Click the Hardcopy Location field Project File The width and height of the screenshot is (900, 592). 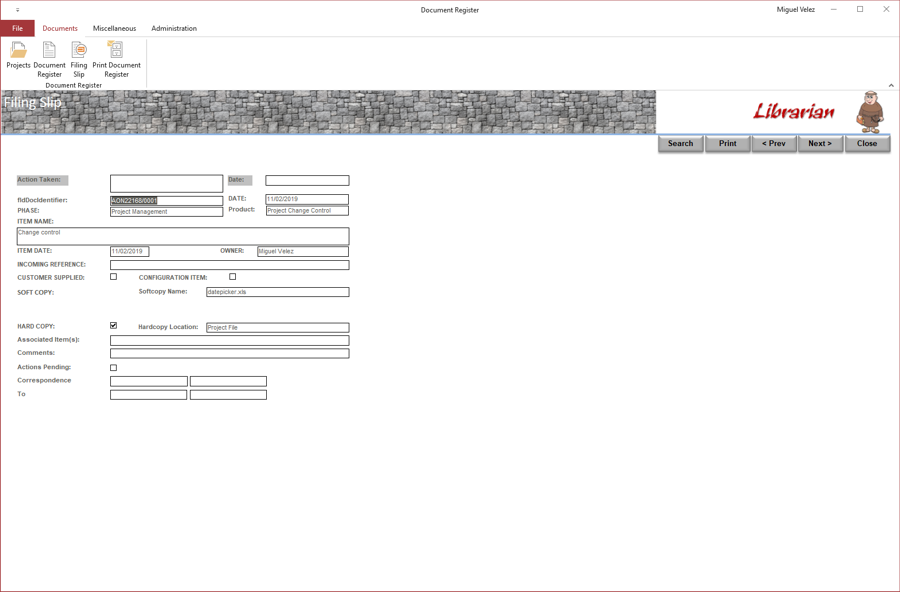coord(278,328)
